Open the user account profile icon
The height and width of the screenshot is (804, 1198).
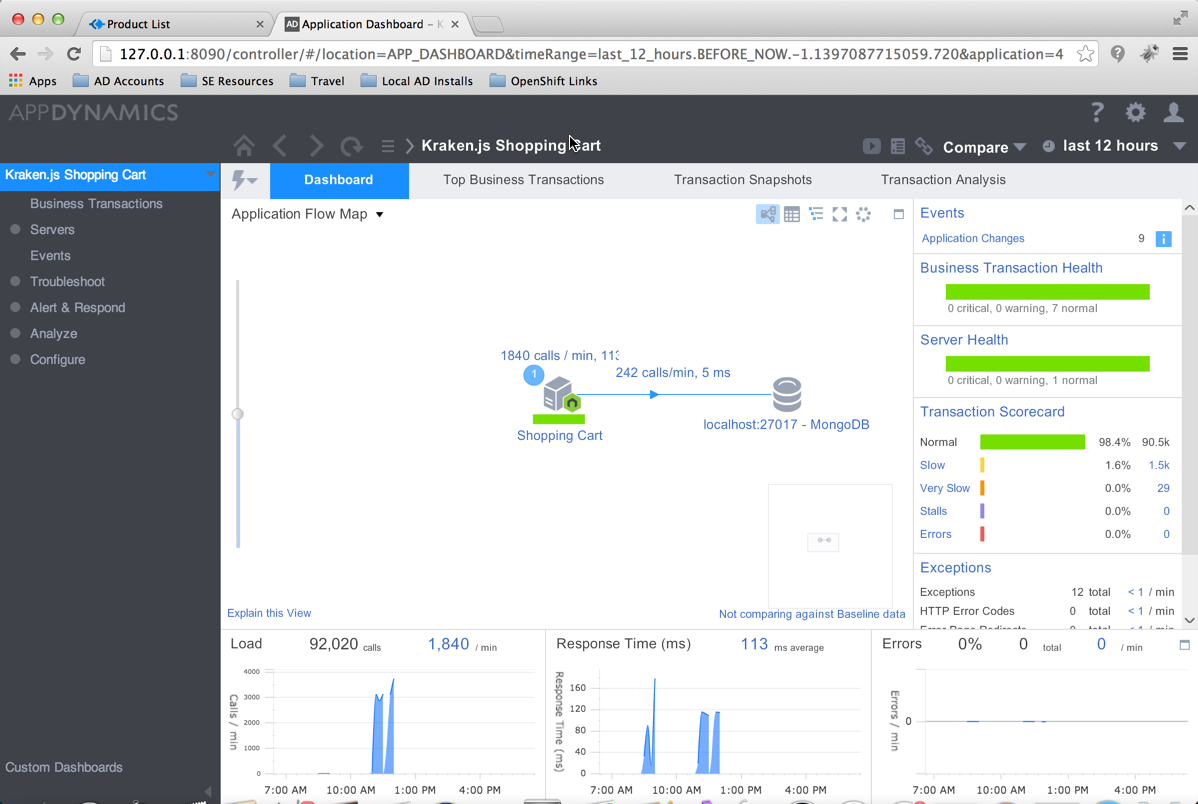tap(1174, 112)
